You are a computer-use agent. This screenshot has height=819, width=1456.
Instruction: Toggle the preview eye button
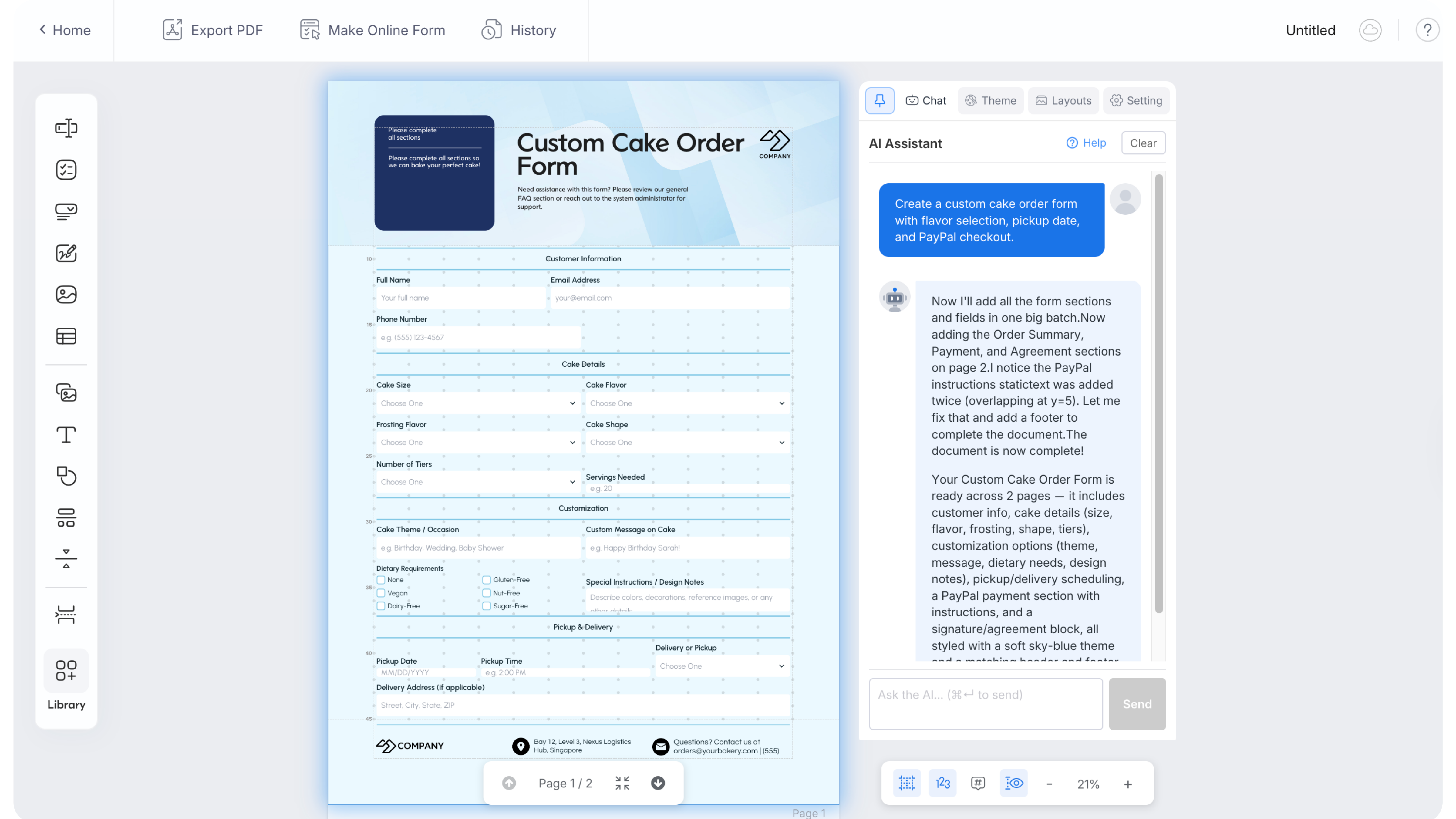tap(1014, 783)
